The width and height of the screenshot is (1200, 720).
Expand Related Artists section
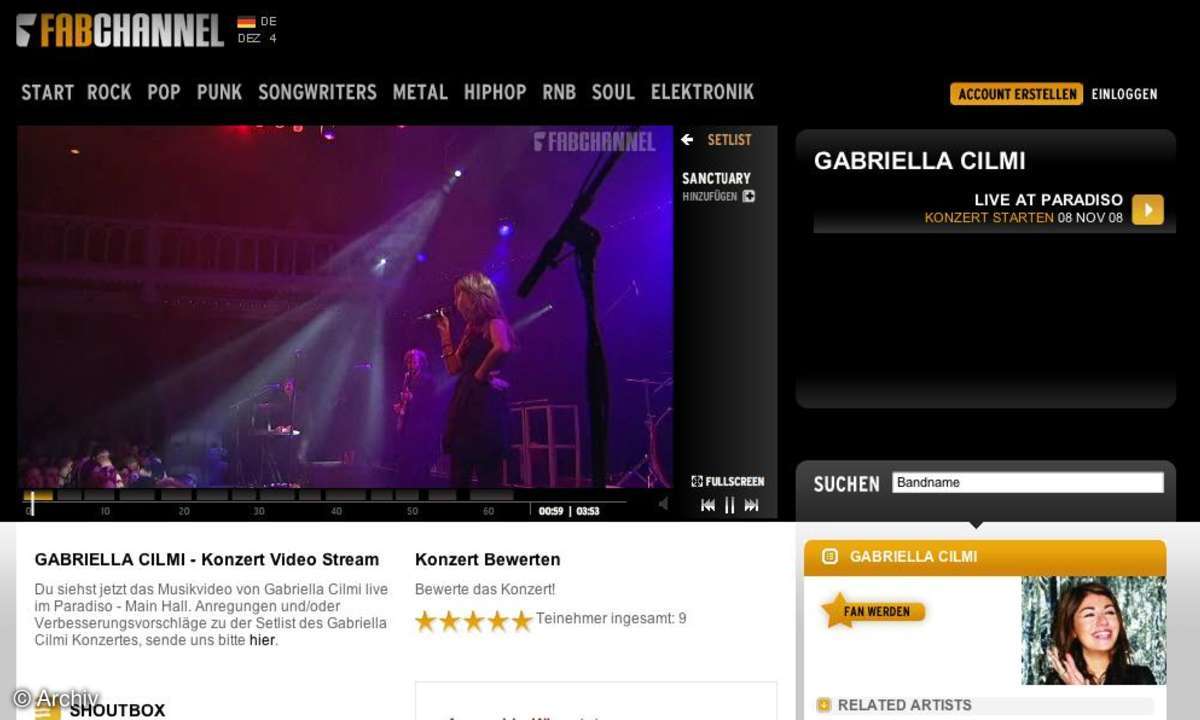pos(824,705)
